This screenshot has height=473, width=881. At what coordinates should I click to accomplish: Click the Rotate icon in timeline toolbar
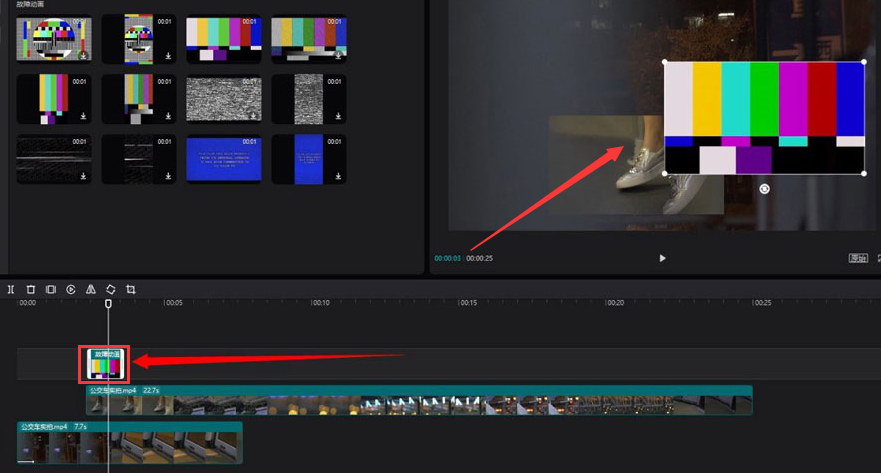111,289
